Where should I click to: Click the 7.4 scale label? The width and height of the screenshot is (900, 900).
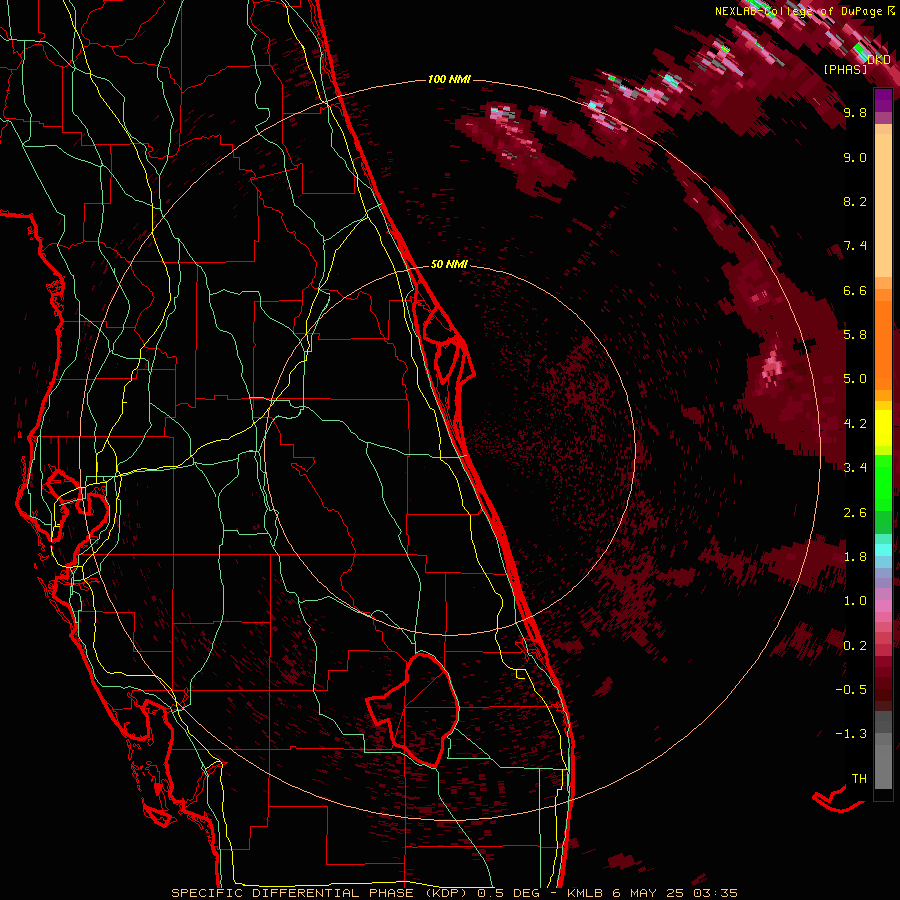pyautogui.click(x=855, y=246)
